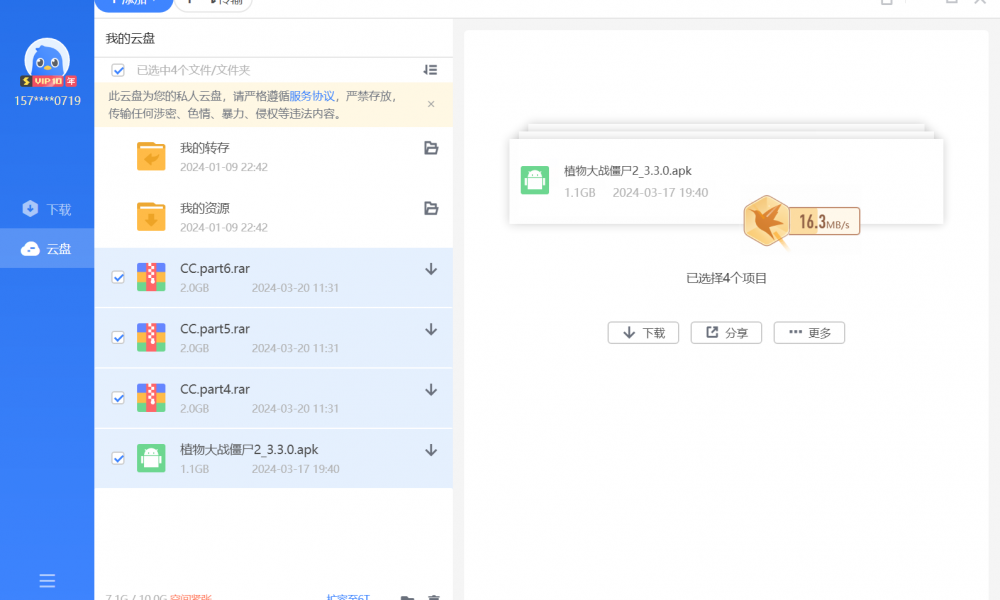The width and height of the screenshot is (1000, 600).
Task: Switch to the 下载 tab in sidebar
Action: coord(47,209)
